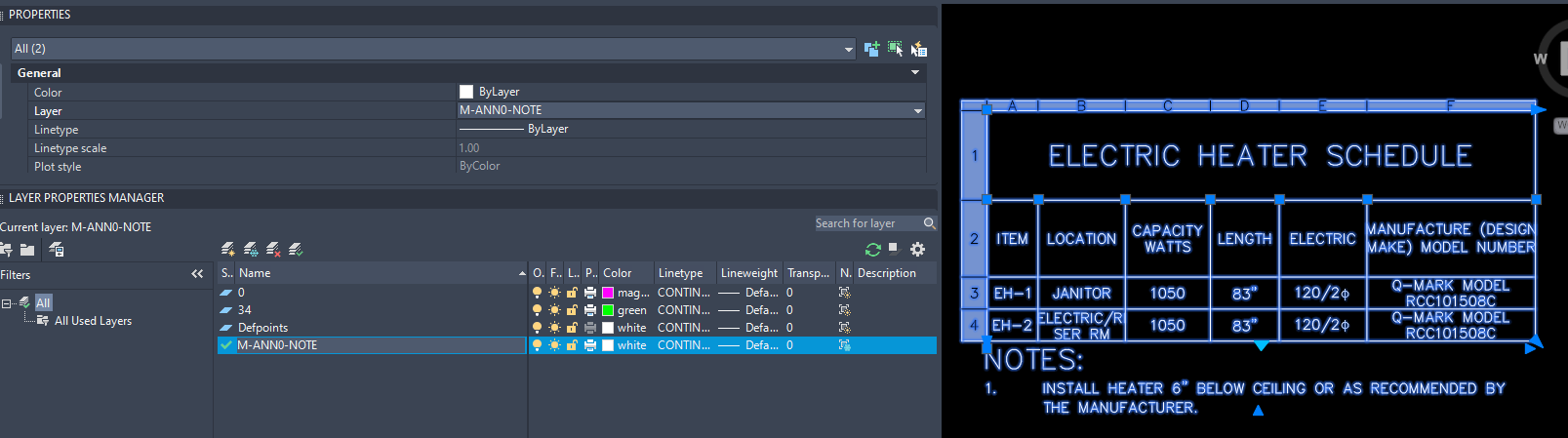Click Linetype scale 1.00 value field
Screen dimensions: 1568x438
692,148
